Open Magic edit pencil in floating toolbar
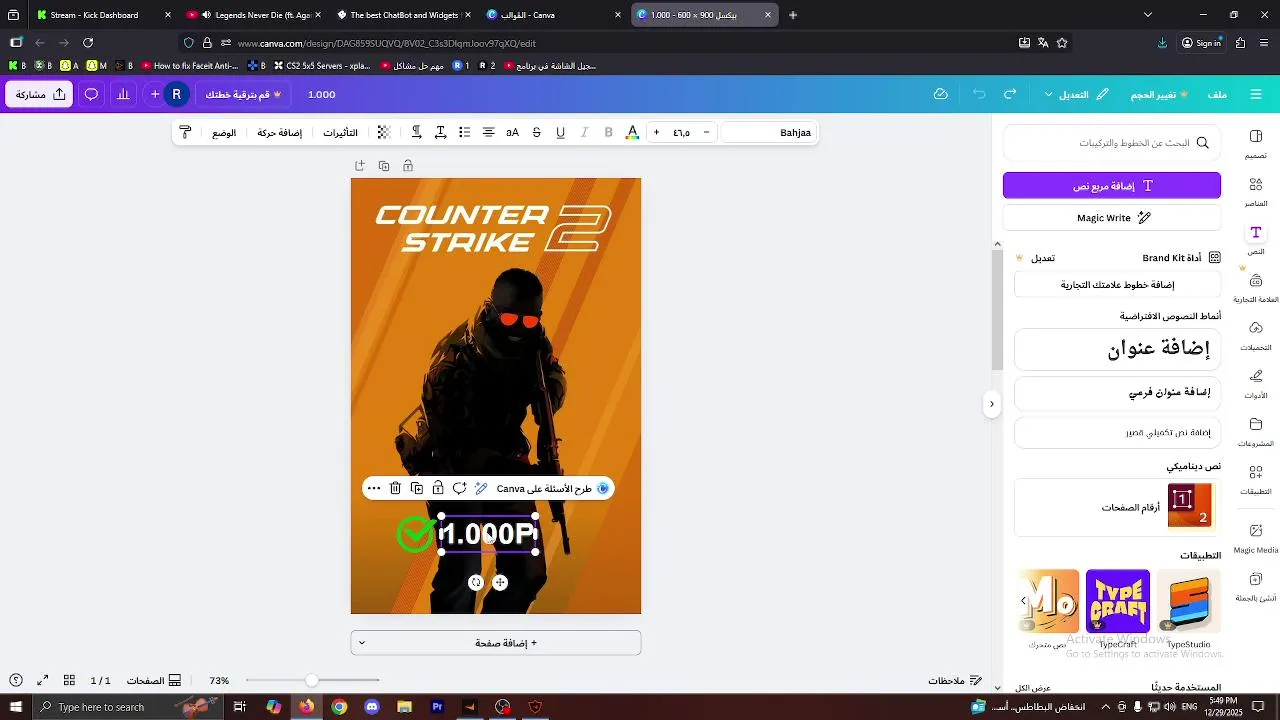This screenshot has width=1280, height=720. [x=481, y=489]
